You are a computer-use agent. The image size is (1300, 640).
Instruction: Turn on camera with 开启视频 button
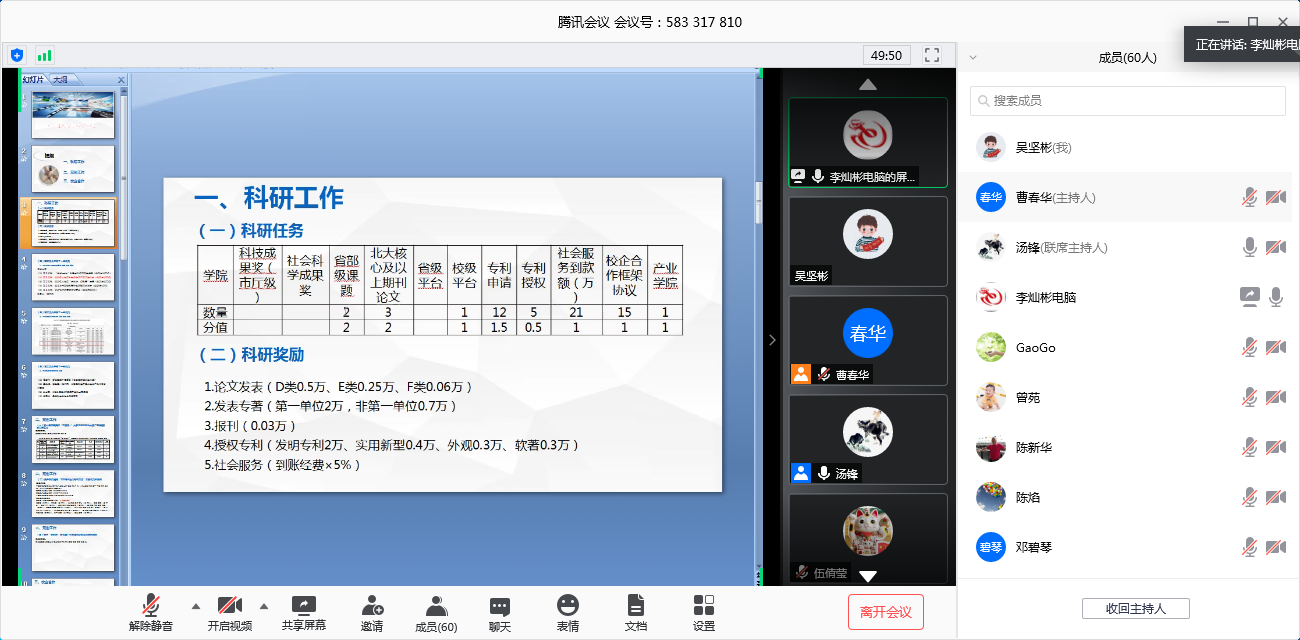click(230, 612)
